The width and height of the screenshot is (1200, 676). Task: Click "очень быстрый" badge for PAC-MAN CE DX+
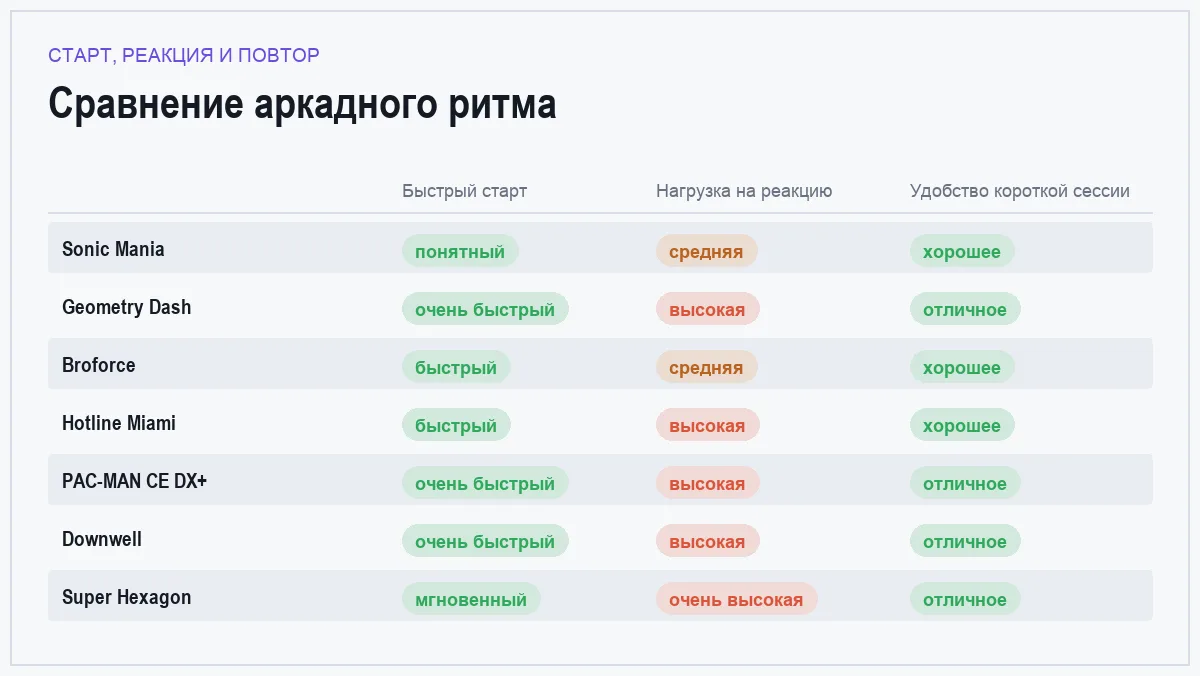(485, 483)
